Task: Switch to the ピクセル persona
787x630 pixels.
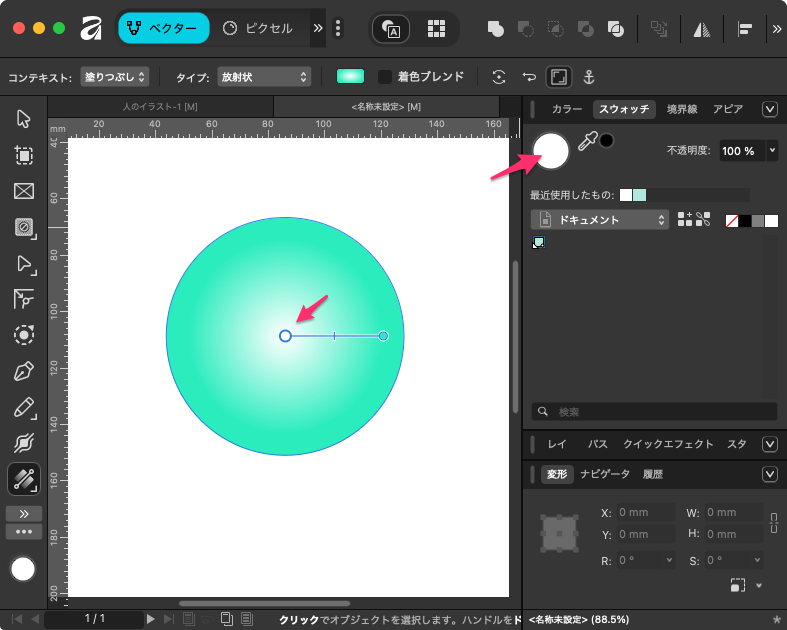Action: click(x=258, y=29)
